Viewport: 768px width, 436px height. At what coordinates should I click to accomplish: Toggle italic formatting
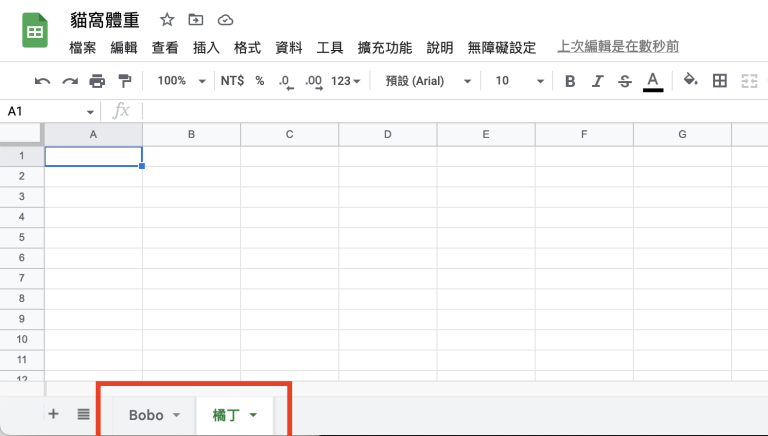(x=598, y=81)
